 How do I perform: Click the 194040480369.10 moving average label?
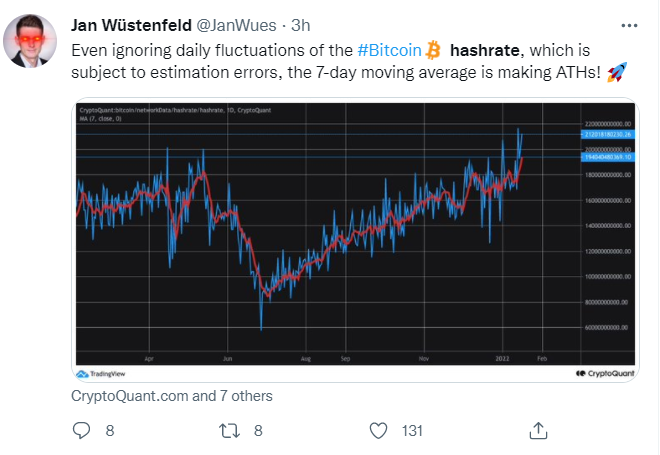[608, 157]
